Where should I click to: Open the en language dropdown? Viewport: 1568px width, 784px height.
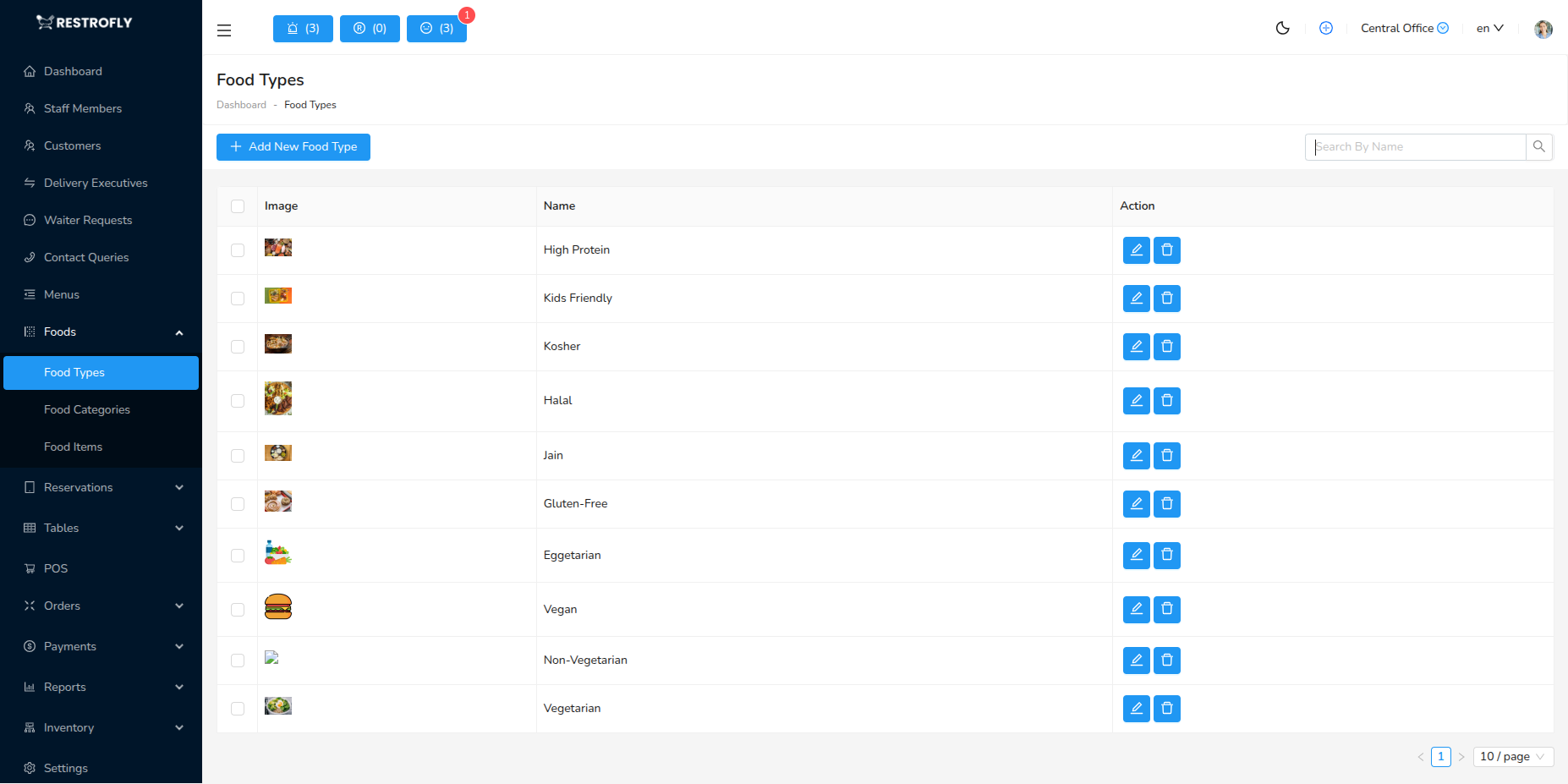tap(1489, 28)
